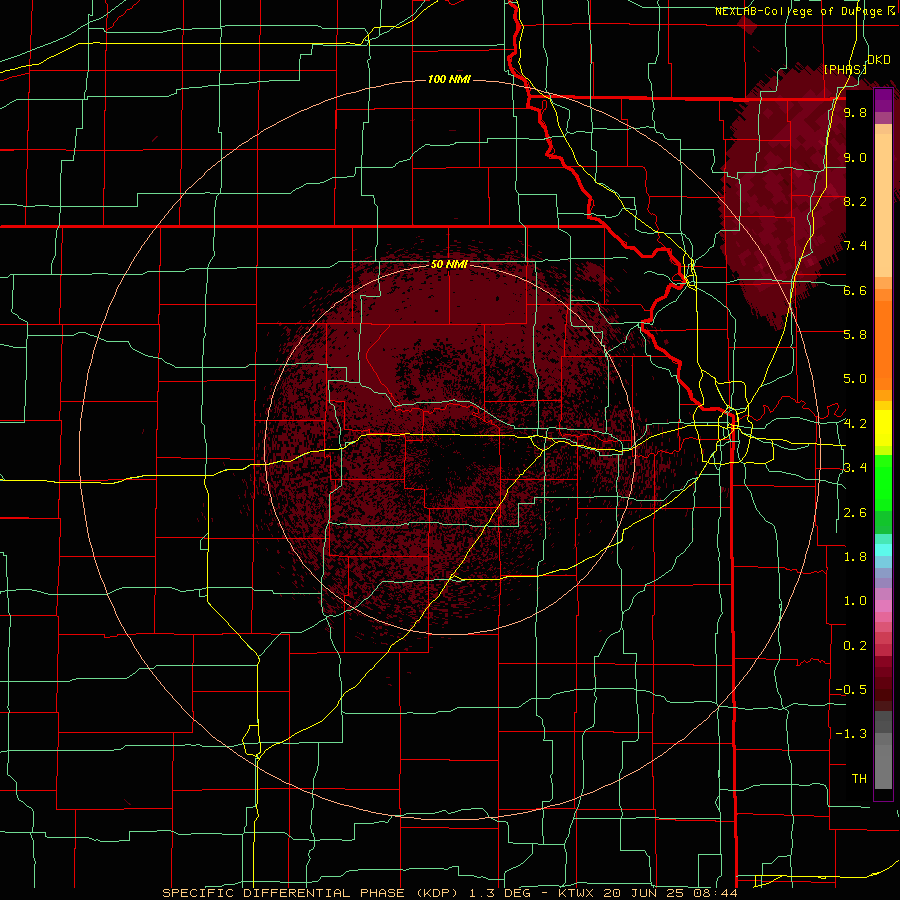The image size is (900, 900).
Task: Click the "NEXLAB-College of DuPage" header text
Action: (800, 11)
